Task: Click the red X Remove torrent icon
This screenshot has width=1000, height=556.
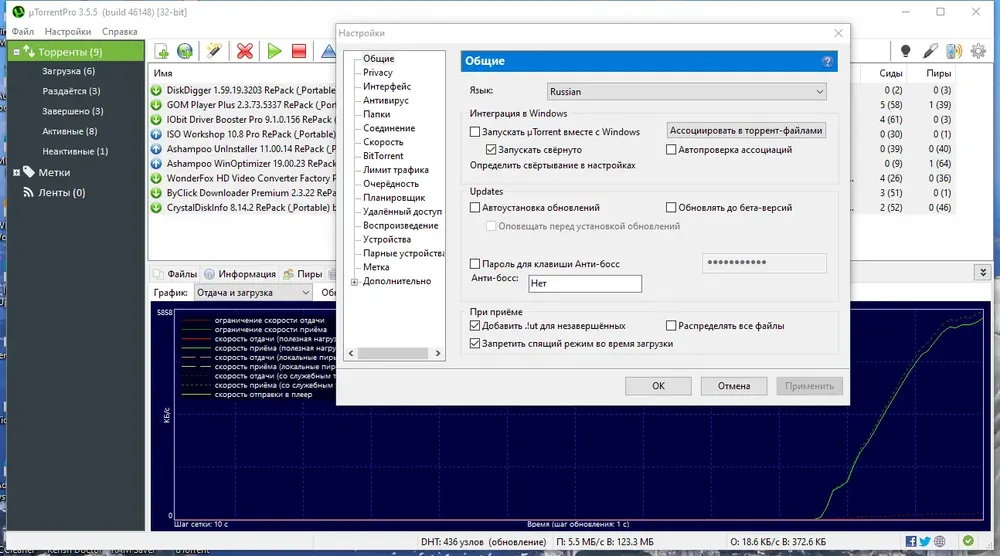Action: point(244,51)
